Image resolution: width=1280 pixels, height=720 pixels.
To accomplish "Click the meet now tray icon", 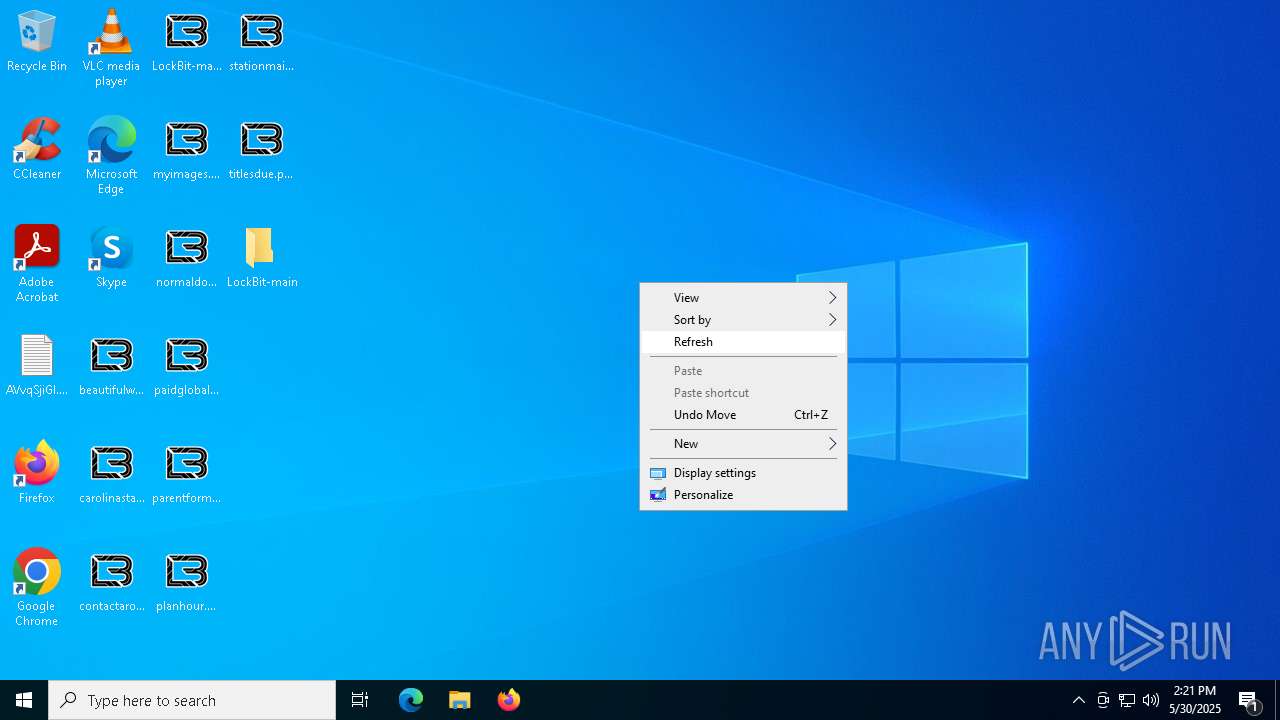I will pyautogui.click(x=1103, y=700).
